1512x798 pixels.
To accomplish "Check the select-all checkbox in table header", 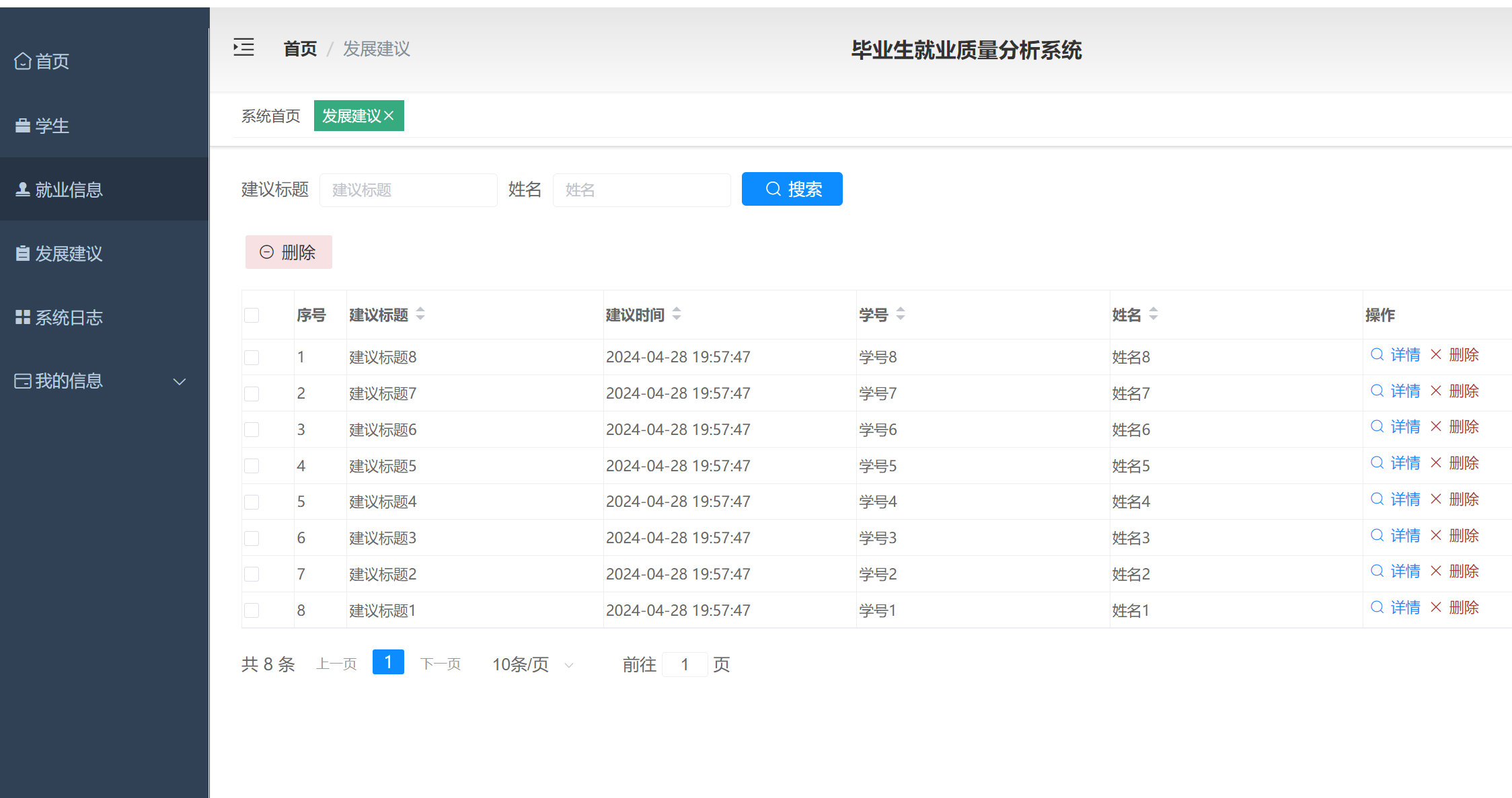I will (x=252, y=315).
